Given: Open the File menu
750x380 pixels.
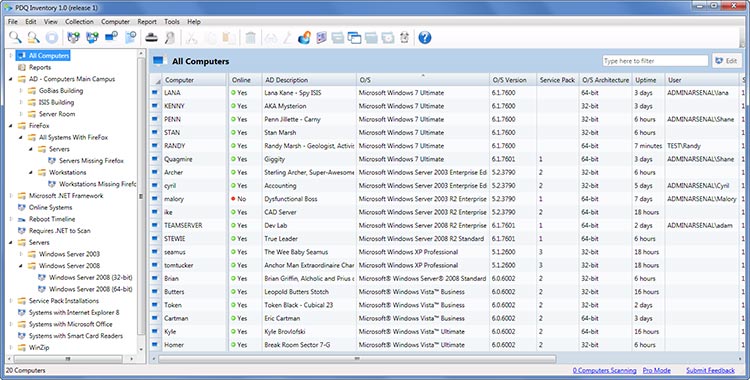Looking at the screenshot, I should click(x=13, y=22).
